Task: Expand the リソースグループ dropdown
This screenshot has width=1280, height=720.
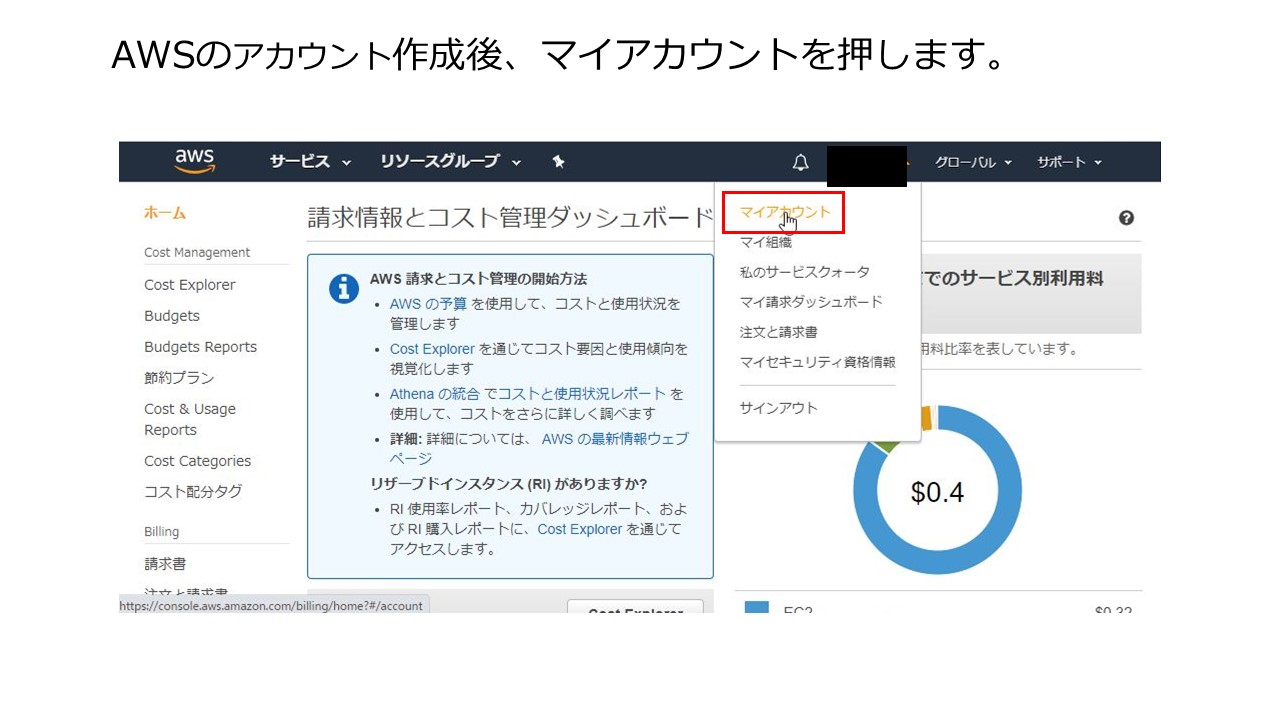Action: pyautogui.click(x=451, y=162)
